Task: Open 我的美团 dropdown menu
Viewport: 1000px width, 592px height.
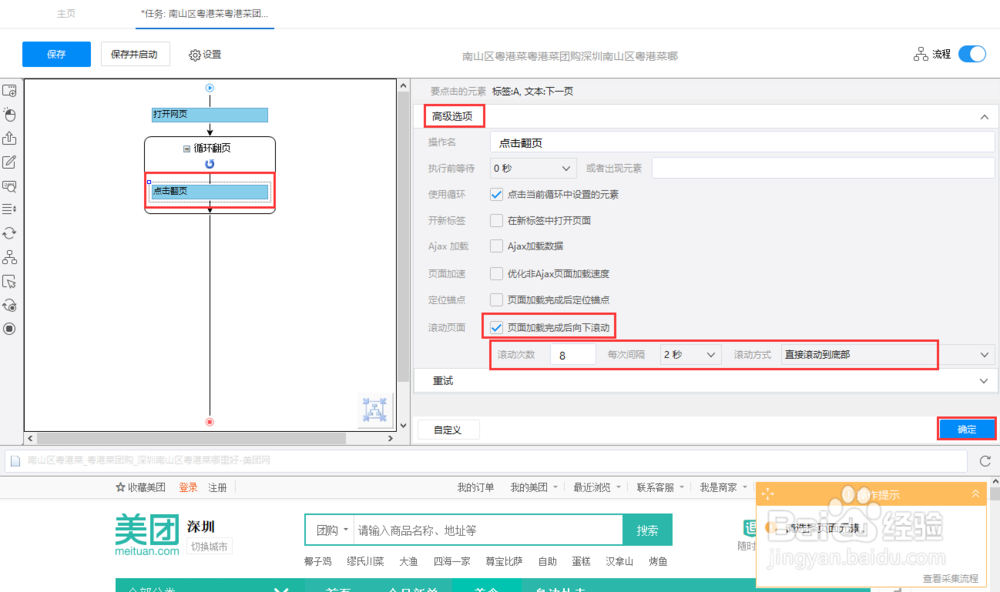Action: [534, 487]
